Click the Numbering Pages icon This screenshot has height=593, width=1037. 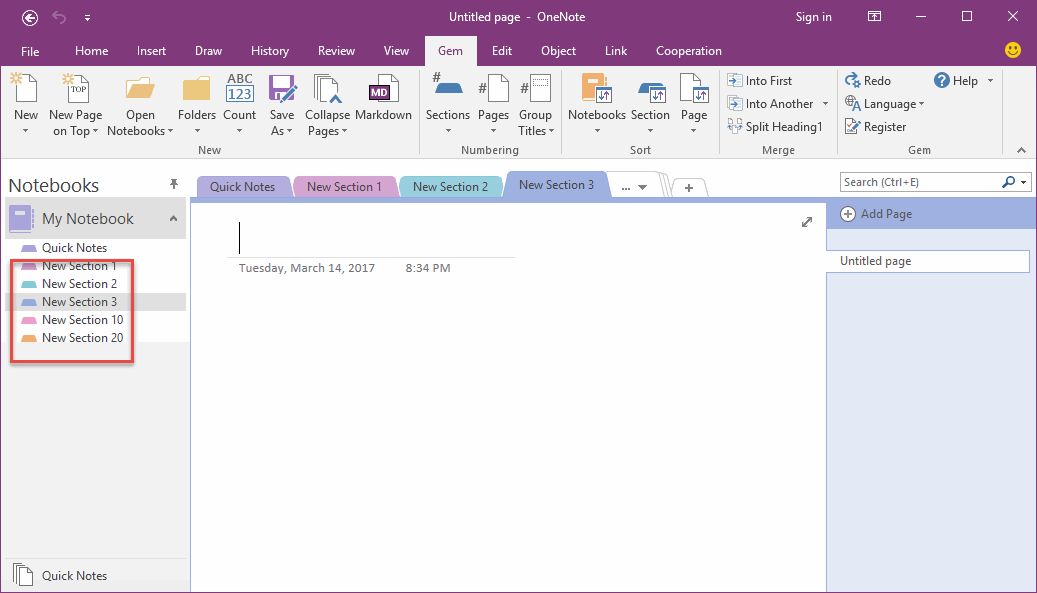click(x=493, y=89)
